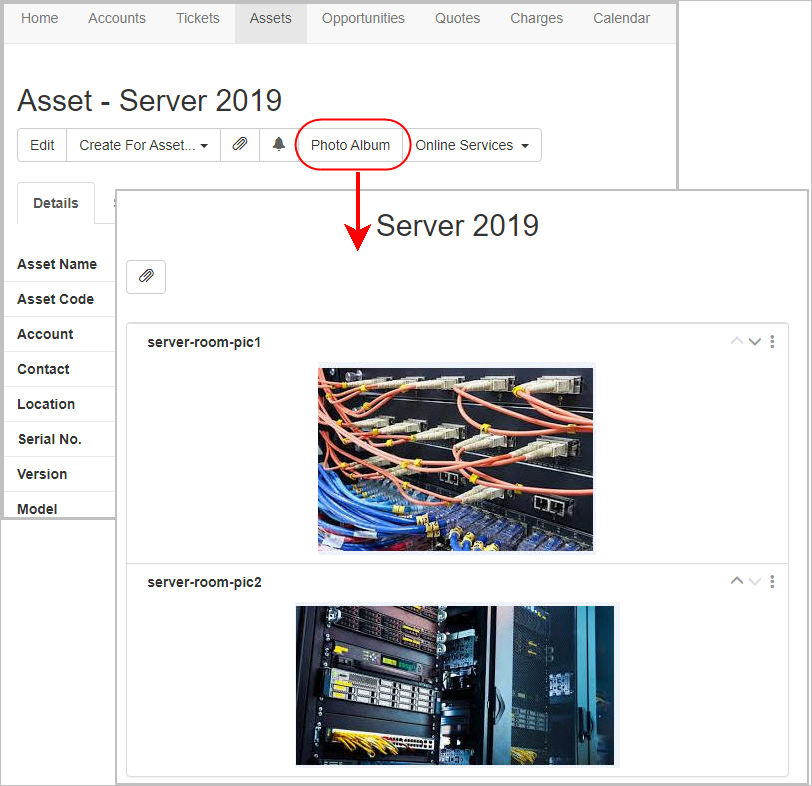The height and width of the screenshot is (786, 812).
Task: Click the paperclip attachment icon in asset toolbar
Action: click(x=240, y=145)
